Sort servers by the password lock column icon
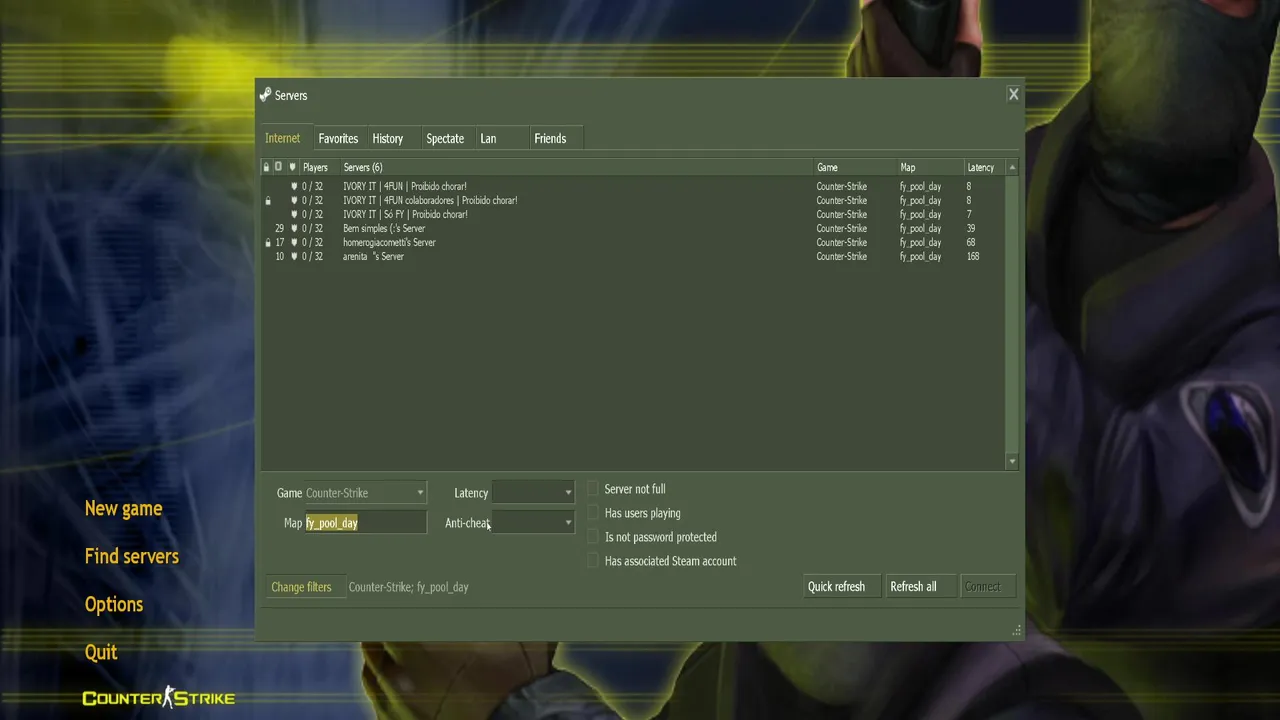1280x720 pixels. 267,167
